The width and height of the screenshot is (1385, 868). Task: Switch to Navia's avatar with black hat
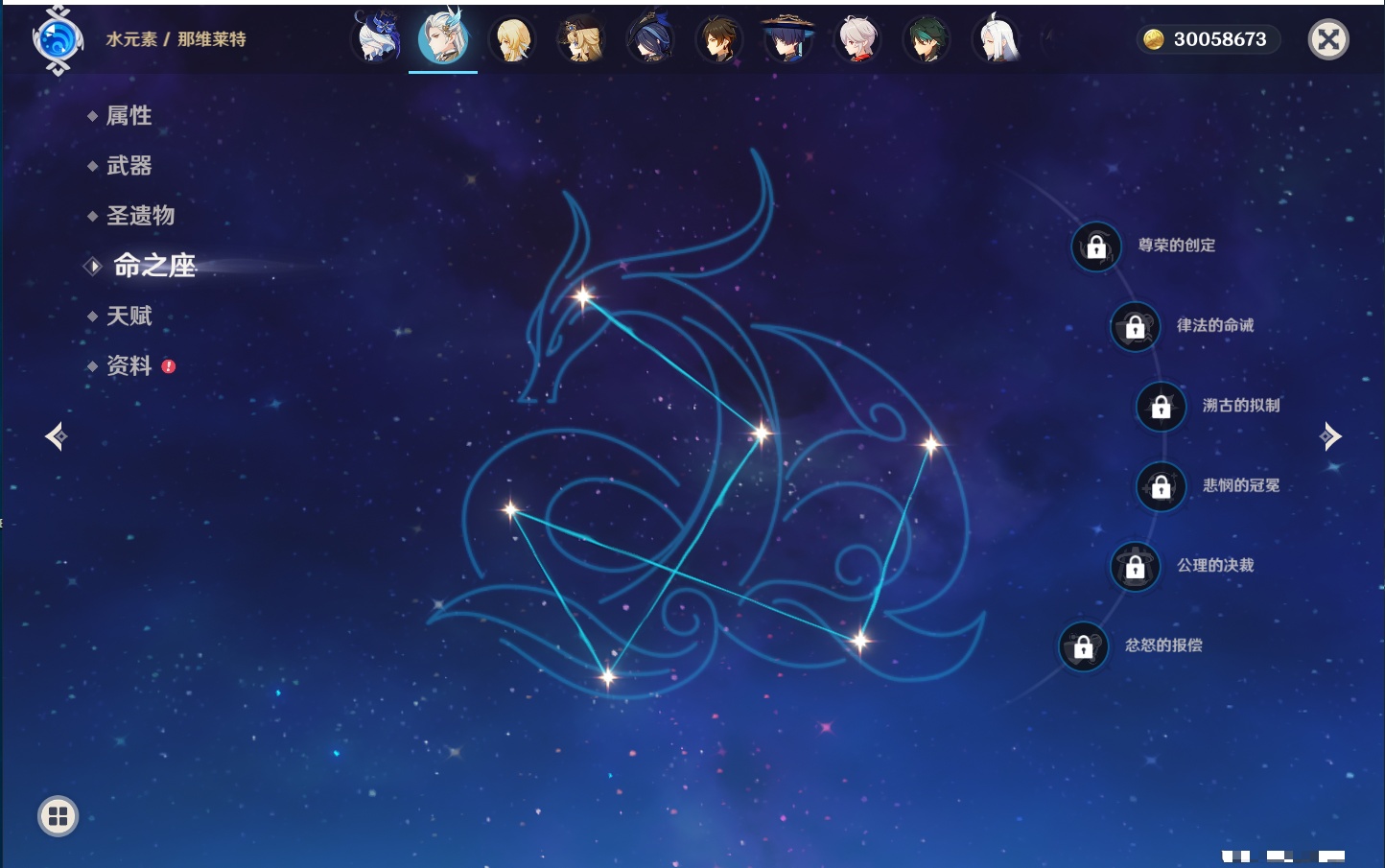click(581, 39)
